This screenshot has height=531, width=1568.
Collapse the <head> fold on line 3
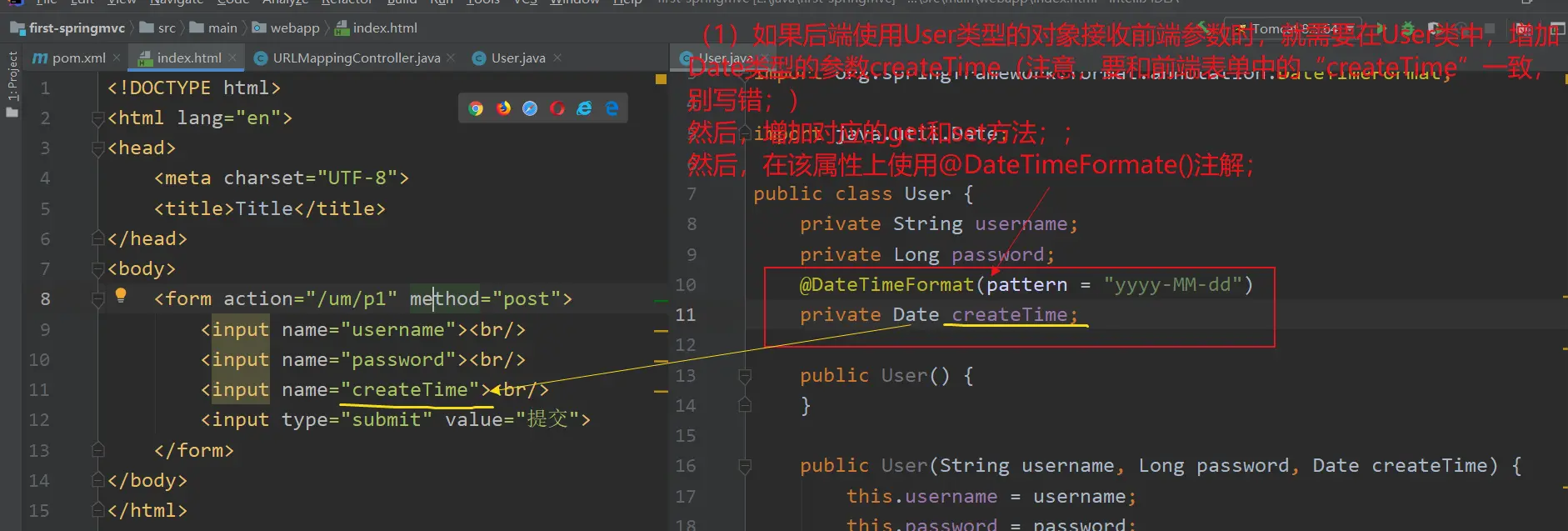point(97,148)
